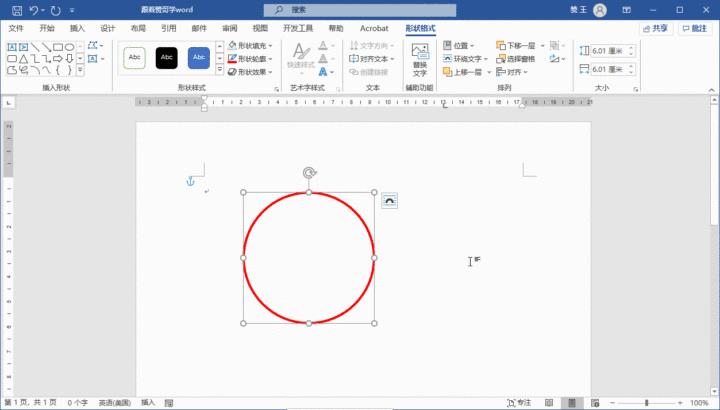Collapse the ribbon with chevron
The height and width of the screenshot is (410, 720).
711,90
